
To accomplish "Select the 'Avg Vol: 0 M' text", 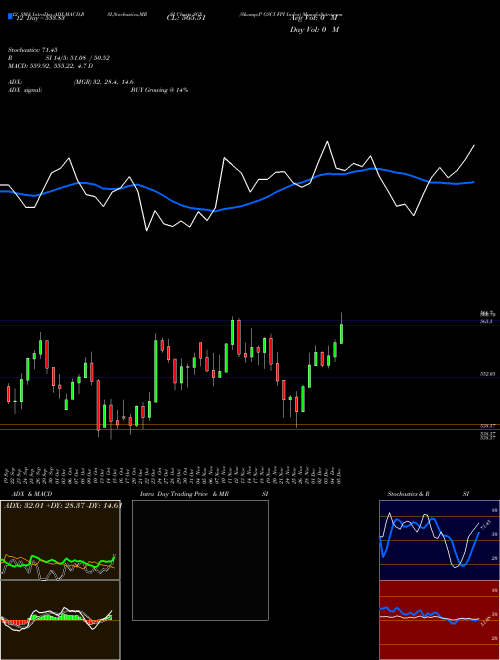I will point(313,19).
